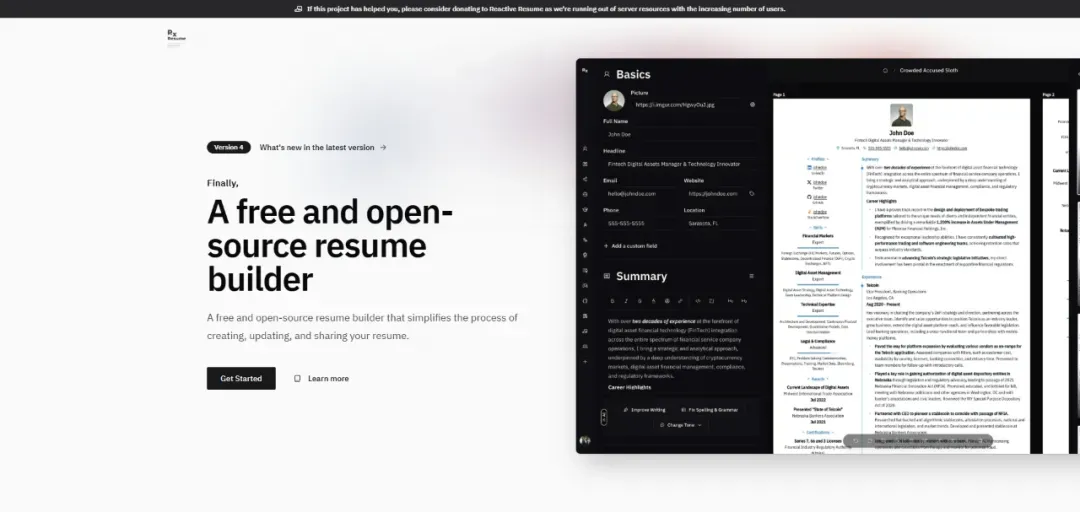Viewport: 1080px width, 512px height.
Task: Expand the Change Tone dropdown
Action: click(x=680, y=425)
